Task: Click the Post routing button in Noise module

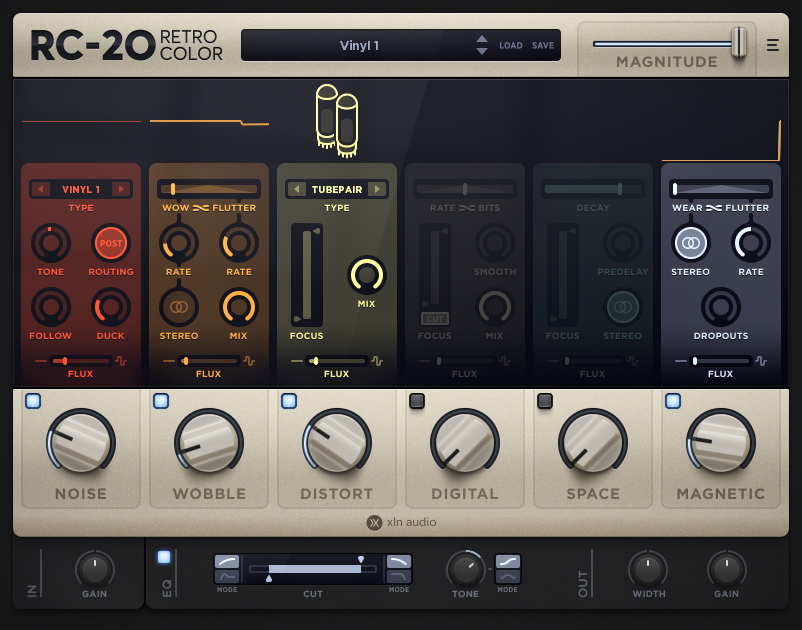Action: (110, 242)
